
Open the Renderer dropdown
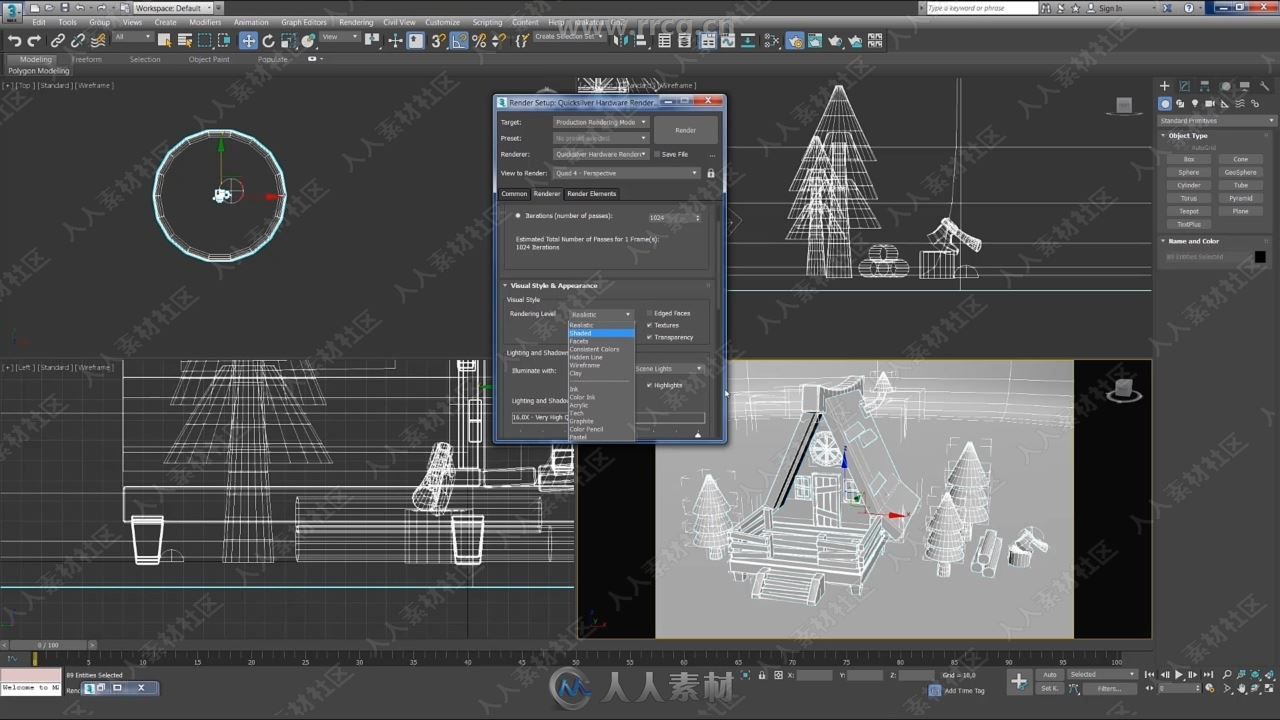tap(601, 154)
